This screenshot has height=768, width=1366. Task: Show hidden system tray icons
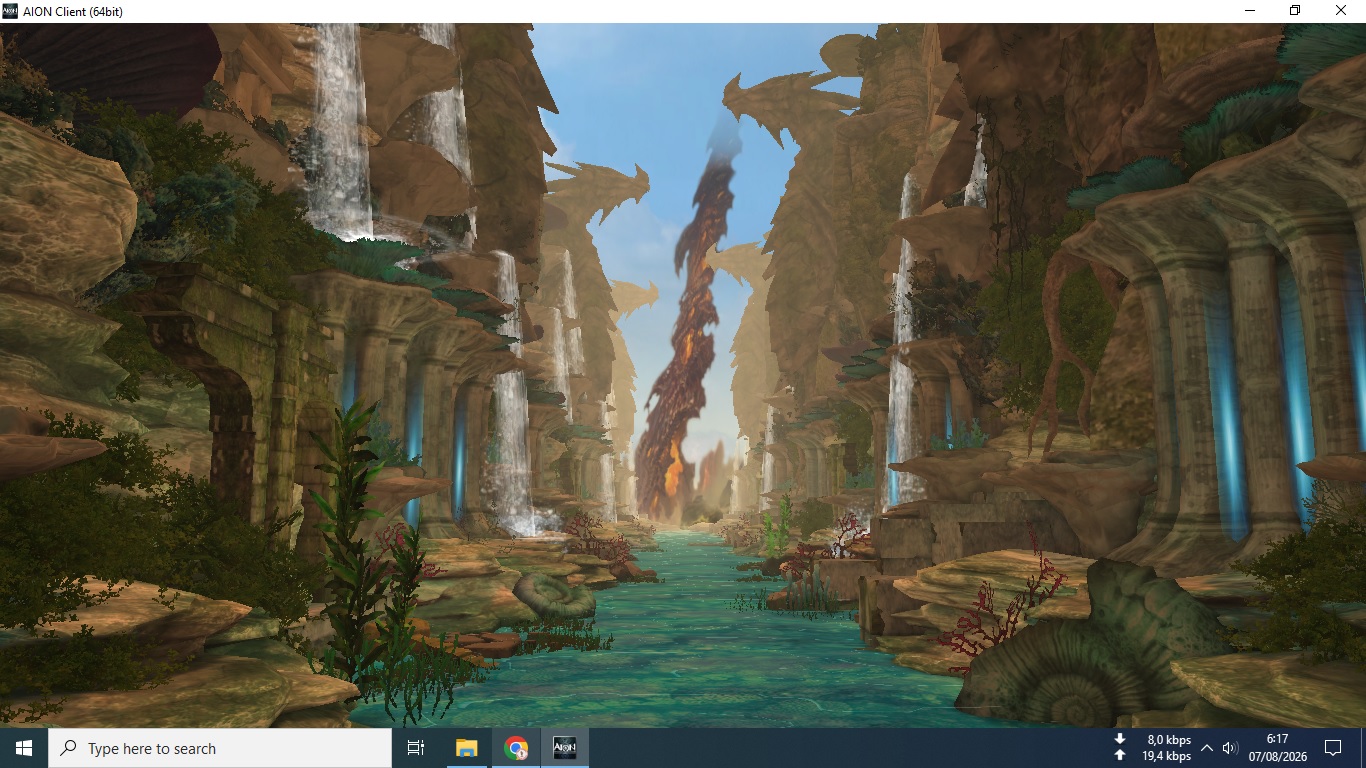point(1206,748)
